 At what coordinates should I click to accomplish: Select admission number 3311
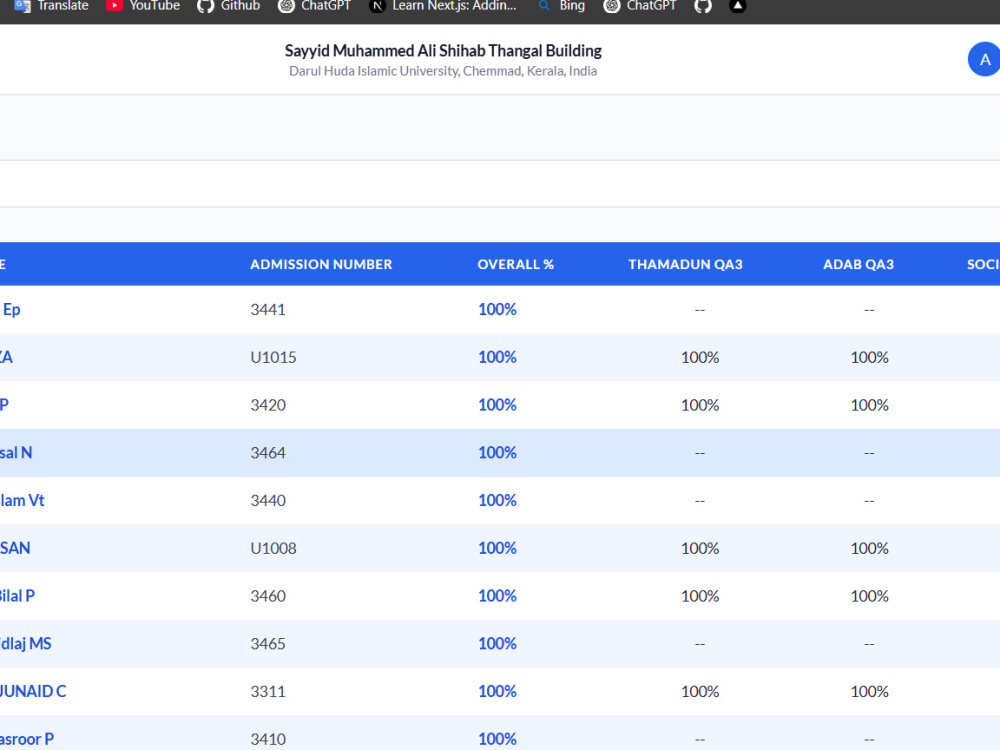(268, 691)
